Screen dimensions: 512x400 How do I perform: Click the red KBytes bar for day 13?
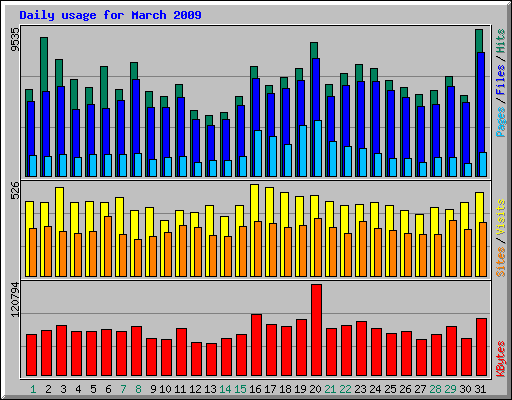[x=211, y=359]
